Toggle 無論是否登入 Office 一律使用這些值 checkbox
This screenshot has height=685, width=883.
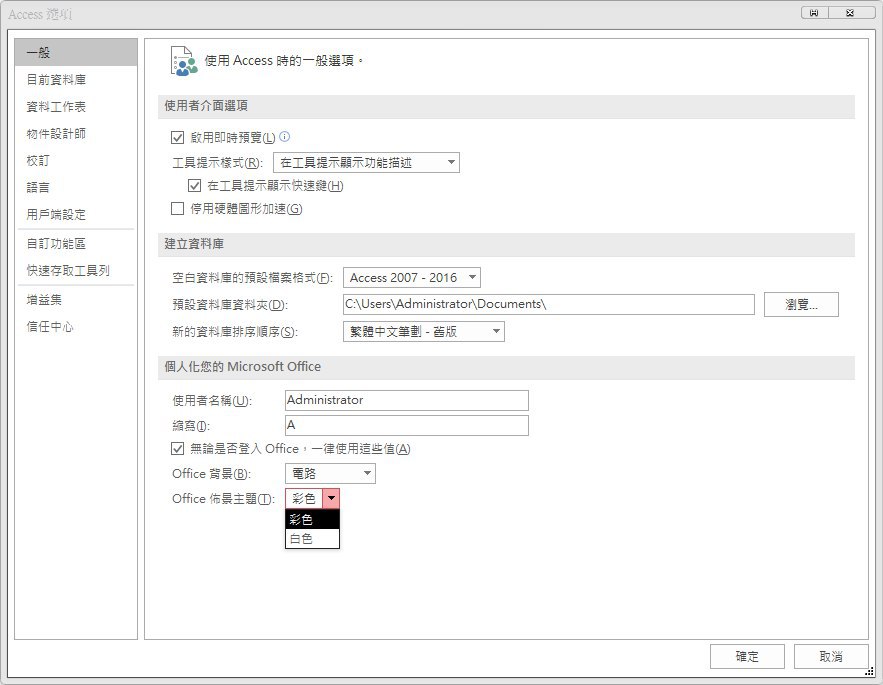click(x=177, y=448)
